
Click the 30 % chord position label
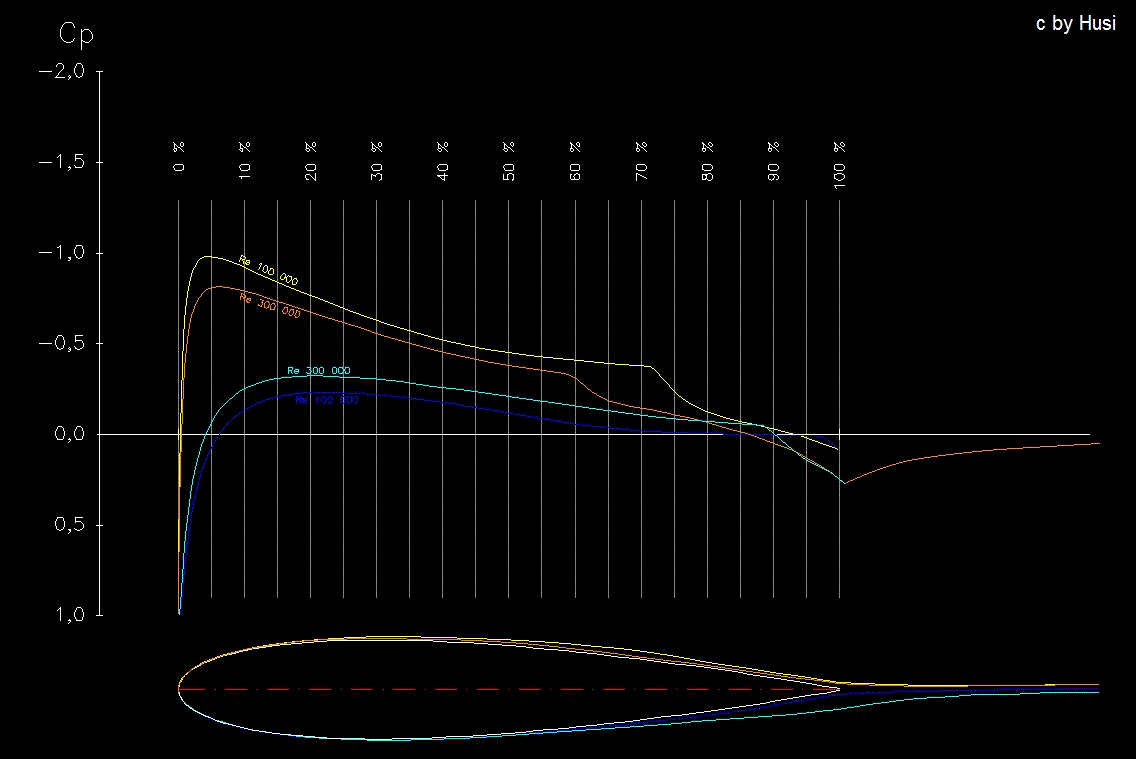(377, 158)
